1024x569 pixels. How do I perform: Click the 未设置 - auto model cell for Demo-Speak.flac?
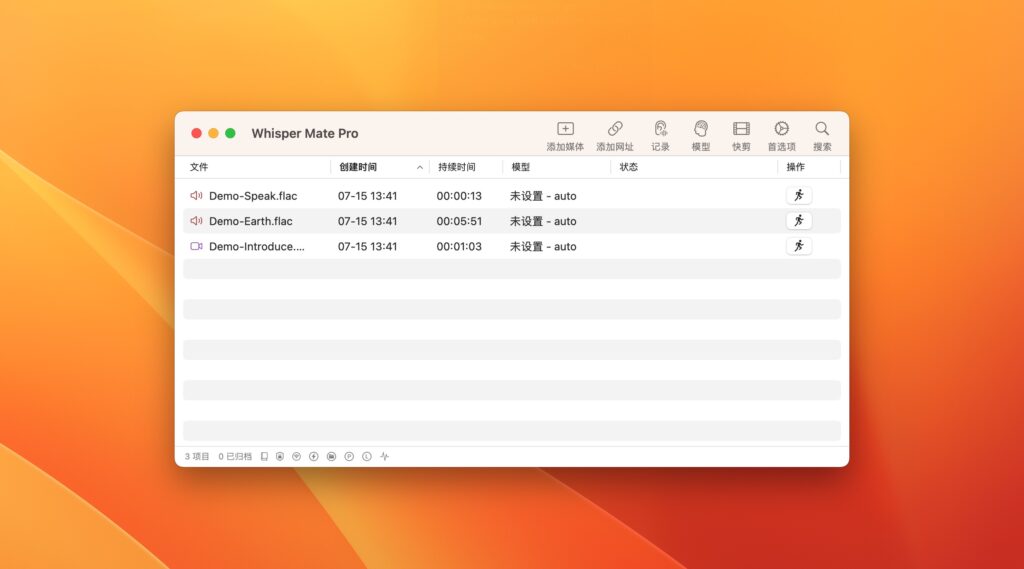click(543, 196)
